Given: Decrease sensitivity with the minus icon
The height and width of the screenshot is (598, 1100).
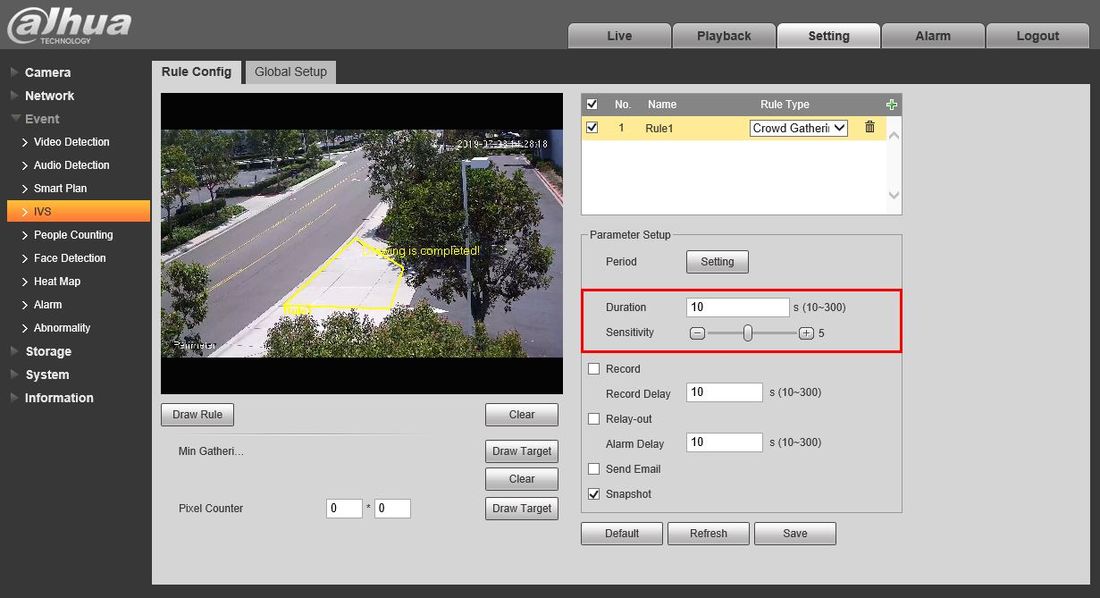Looking at the screenshot, I should [x=698, y=333].
